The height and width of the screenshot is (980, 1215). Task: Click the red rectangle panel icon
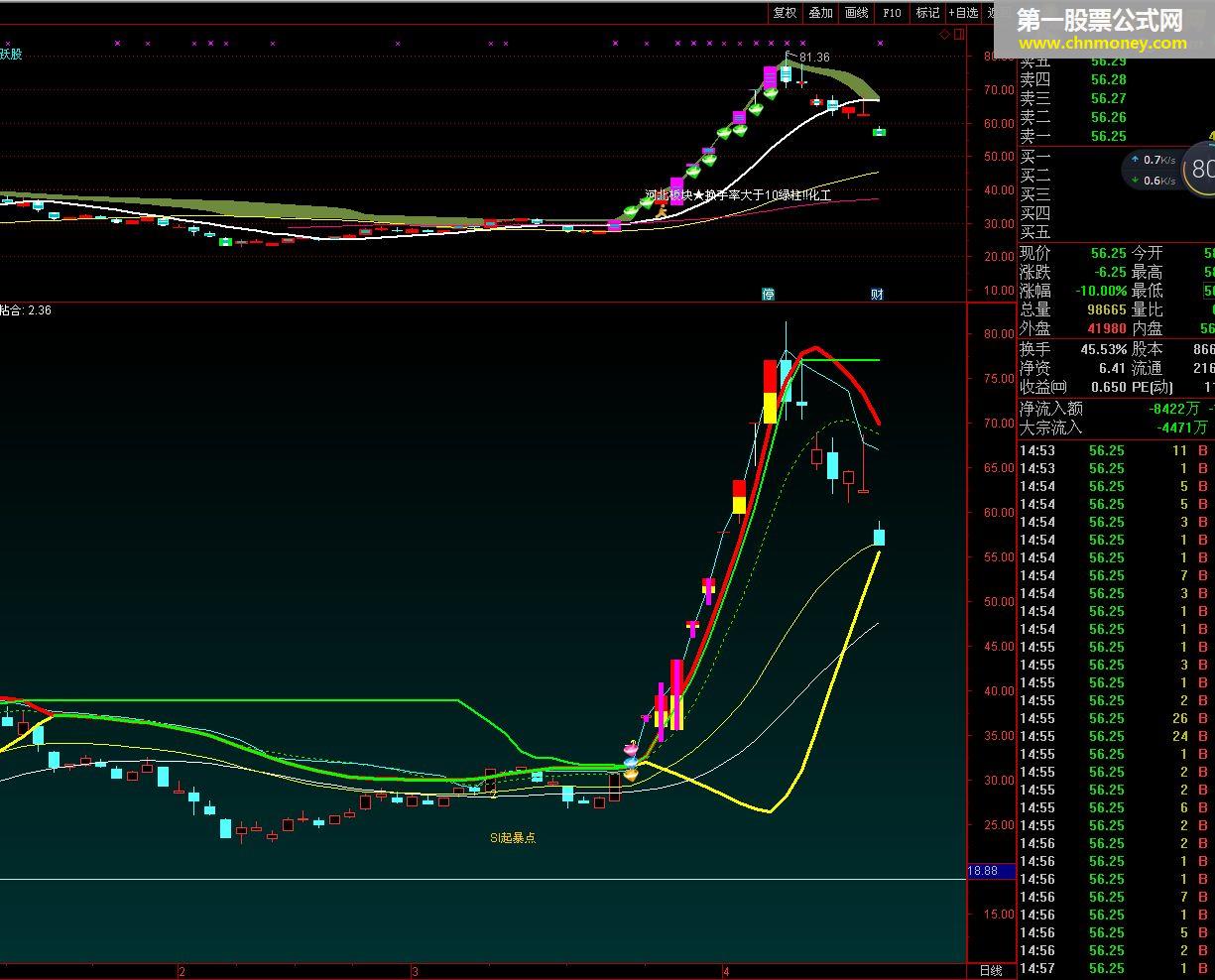tap(958, 34)
